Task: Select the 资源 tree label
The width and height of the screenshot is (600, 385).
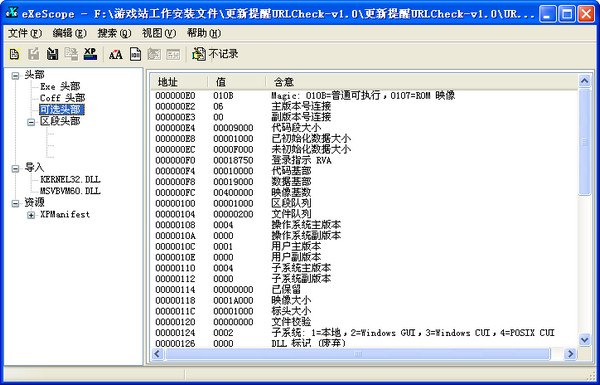Action: click(34, 202)
